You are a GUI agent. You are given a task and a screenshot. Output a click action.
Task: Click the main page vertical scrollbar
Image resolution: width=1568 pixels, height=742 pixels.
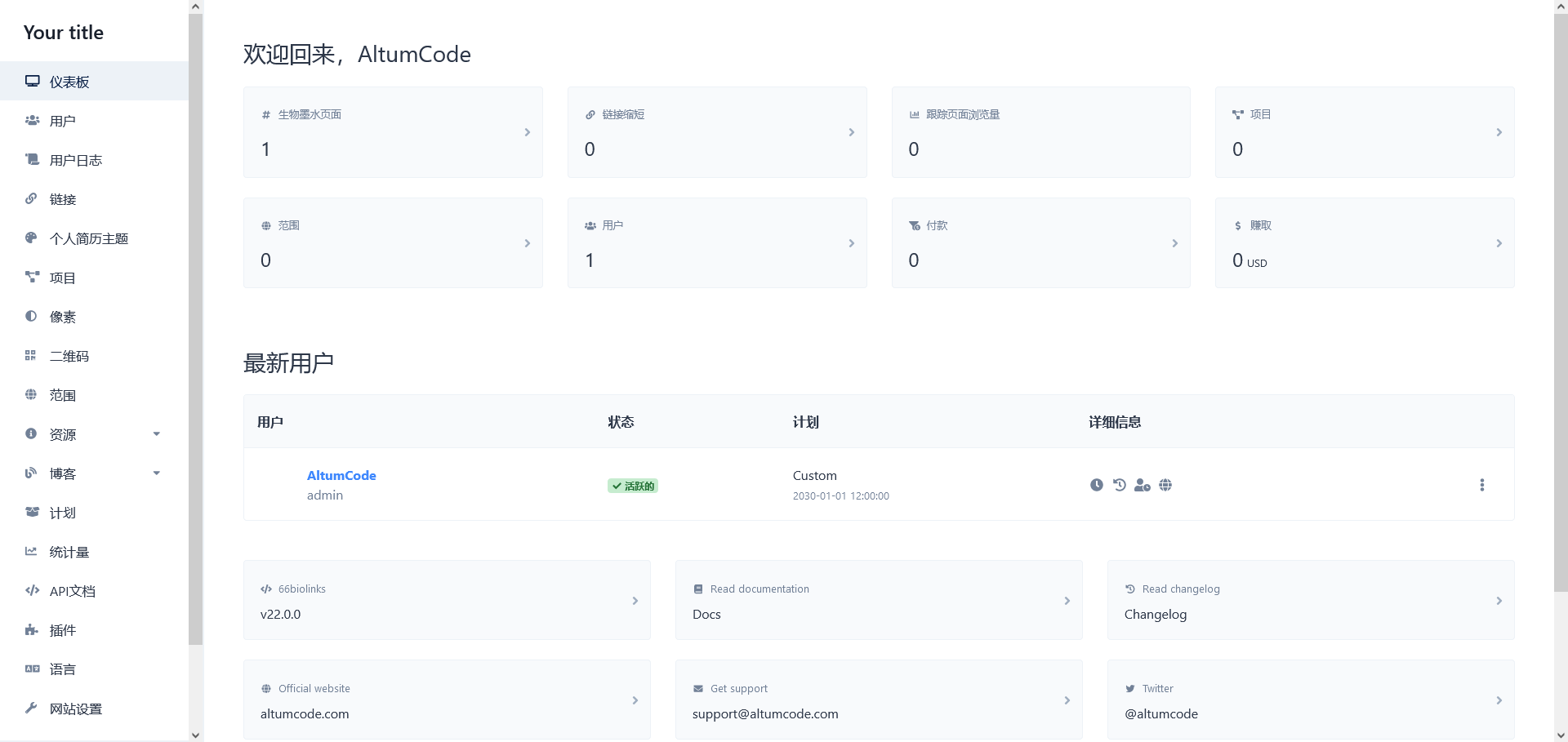pos(1560,302)
